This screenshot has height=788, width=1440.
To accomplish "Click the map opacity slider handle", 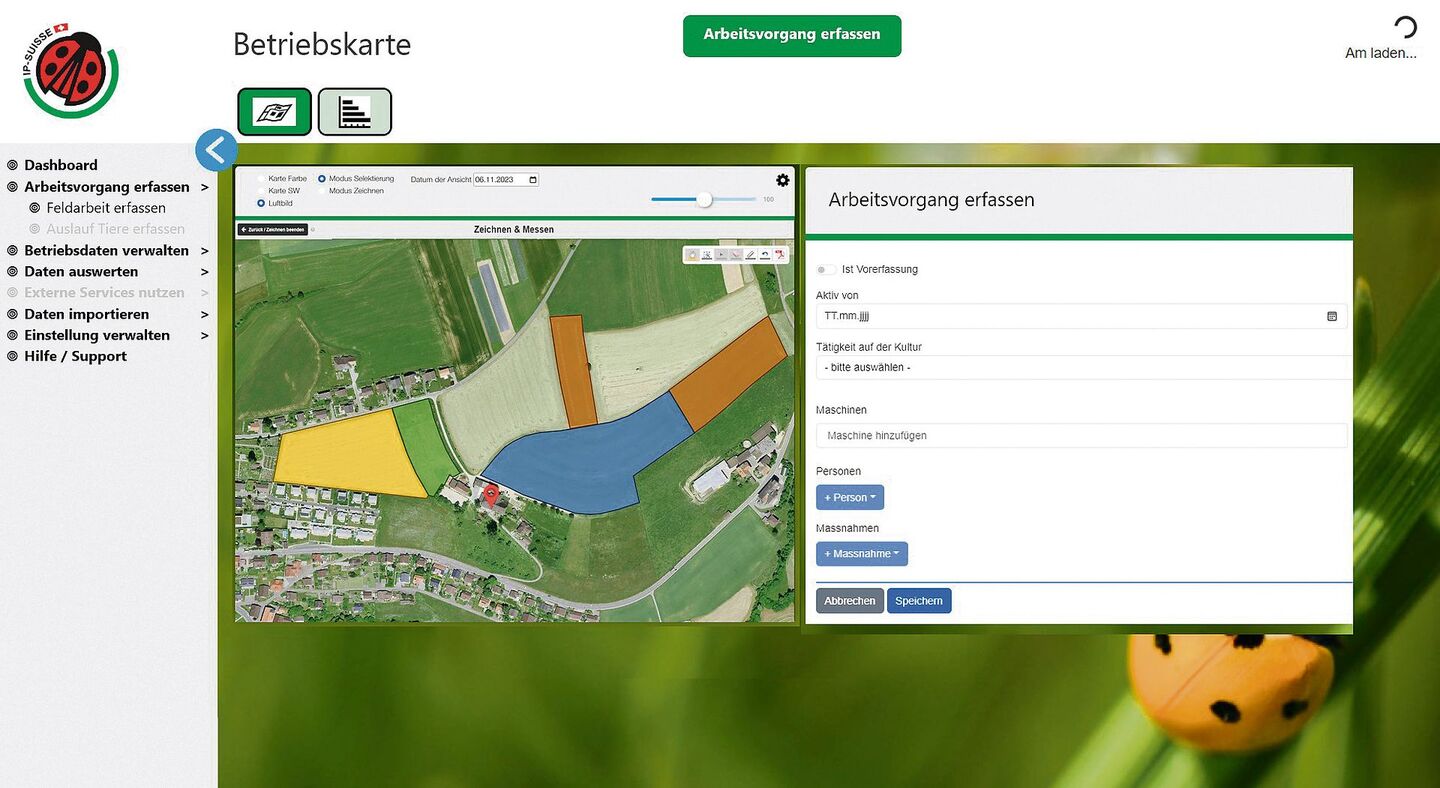I will tap(704, 199).
